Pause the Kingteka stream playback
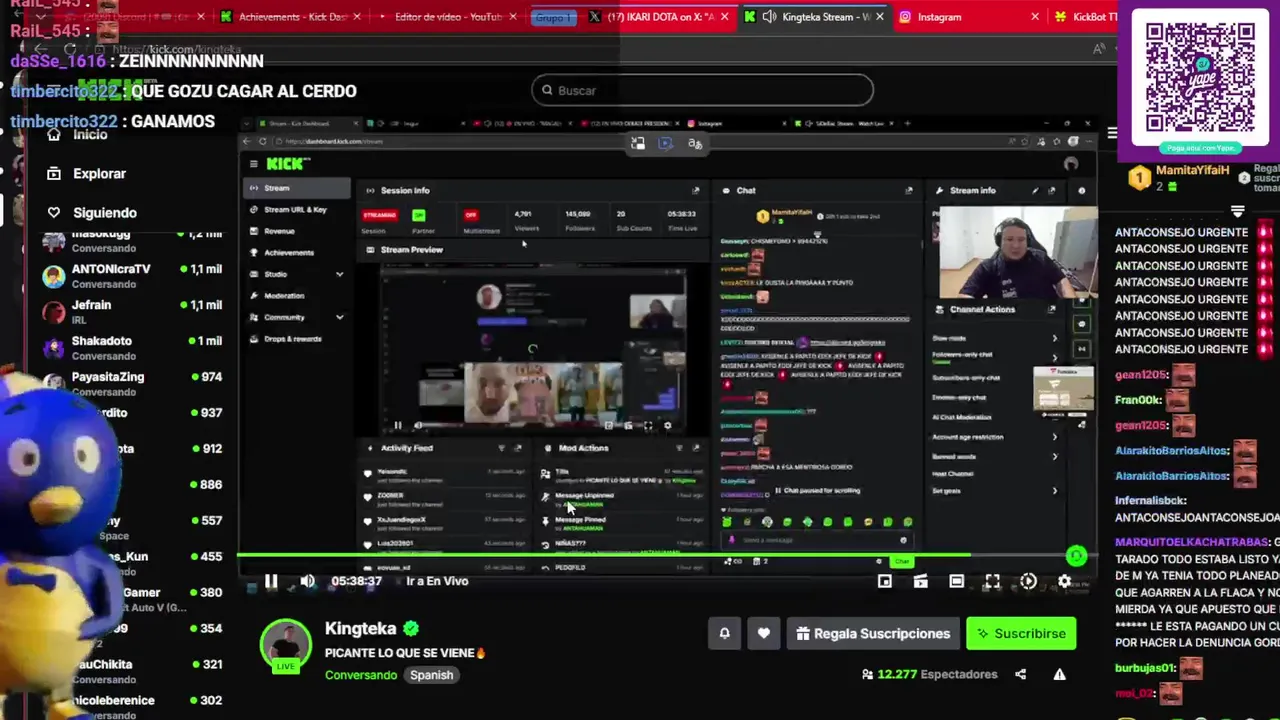The height and width of the screenshot is (720, 1280). (x=271, y=581)
